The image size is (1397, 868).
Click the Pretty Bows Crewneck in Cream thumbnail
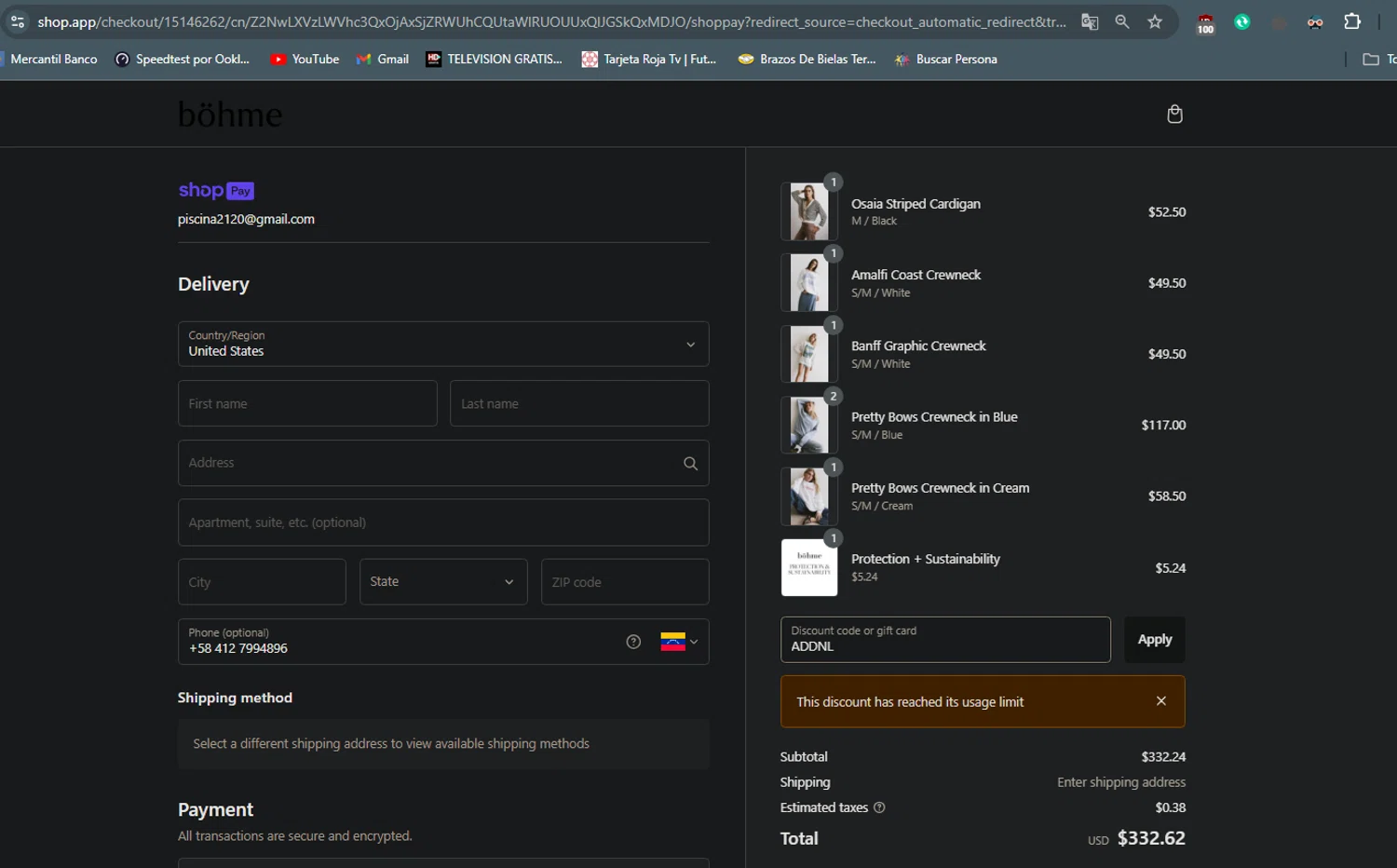[808, 496]
